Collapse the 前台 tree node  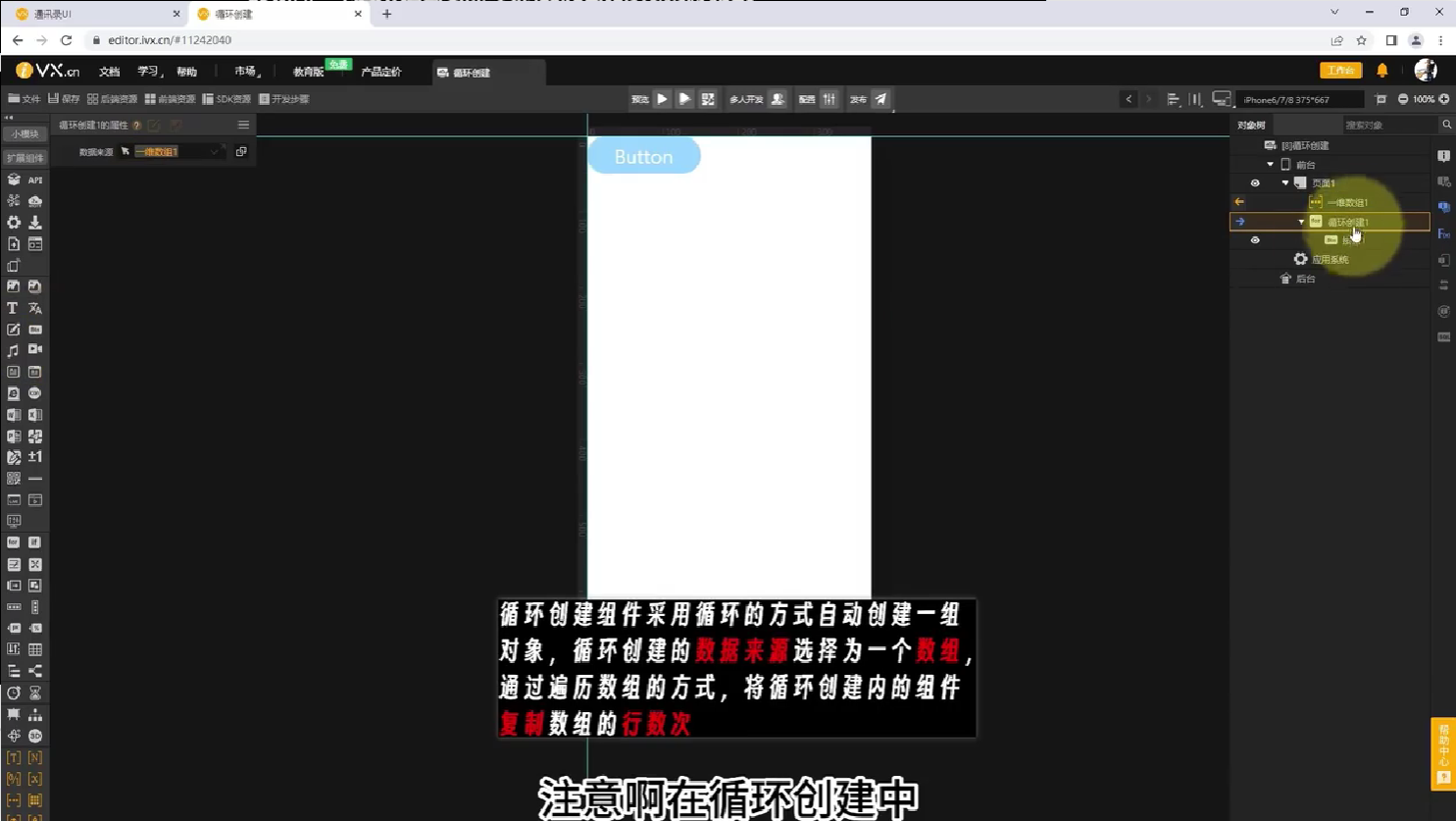pos(1271,165)
